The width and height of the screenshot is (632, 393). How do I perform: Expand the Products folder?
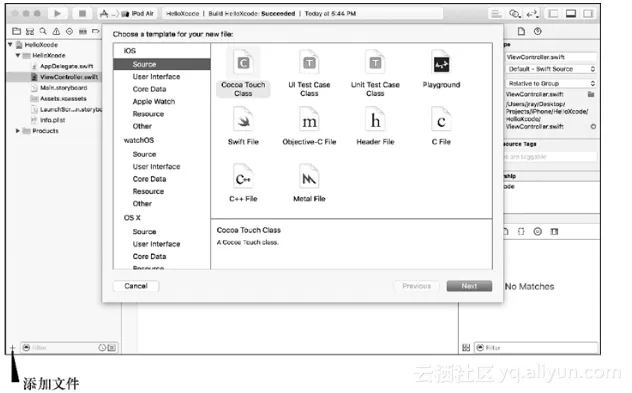(18, 131)
